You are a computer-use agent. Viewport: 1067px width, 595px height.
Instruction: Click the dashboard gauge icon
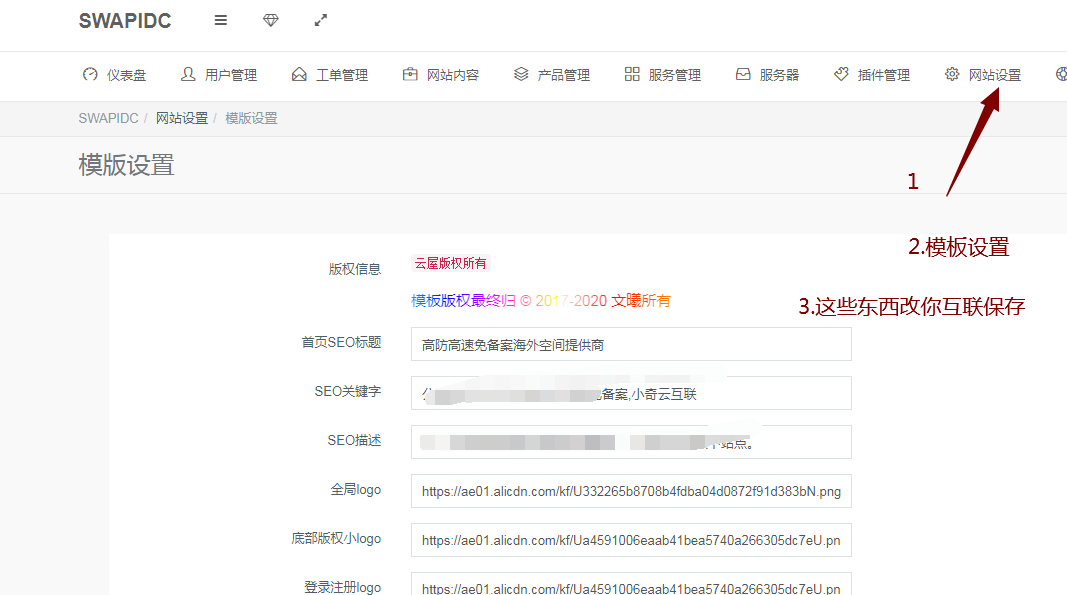pyautogui.click(x=90, y=75)
